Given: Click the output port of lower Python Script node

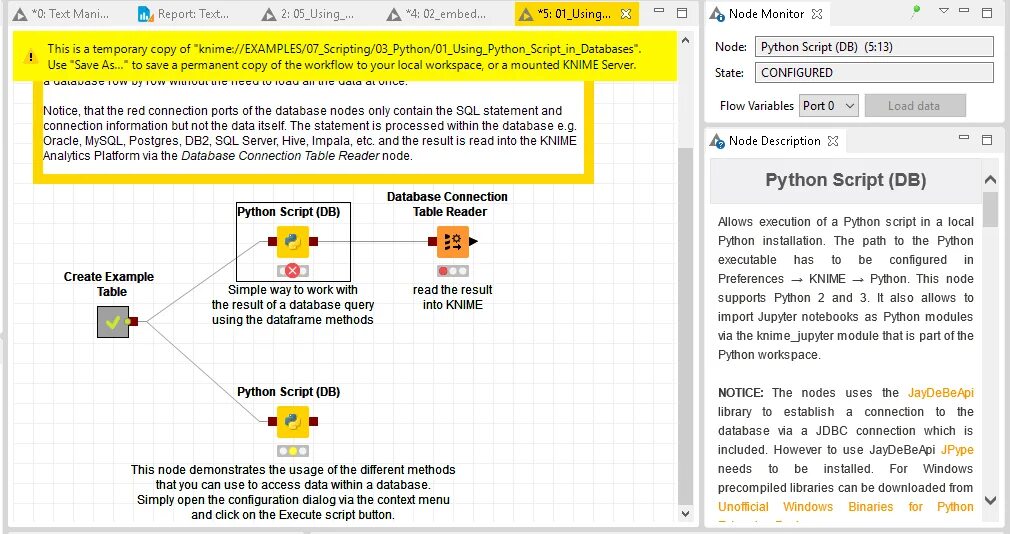Looking at the screenshot, I should (x=313, y=422).
